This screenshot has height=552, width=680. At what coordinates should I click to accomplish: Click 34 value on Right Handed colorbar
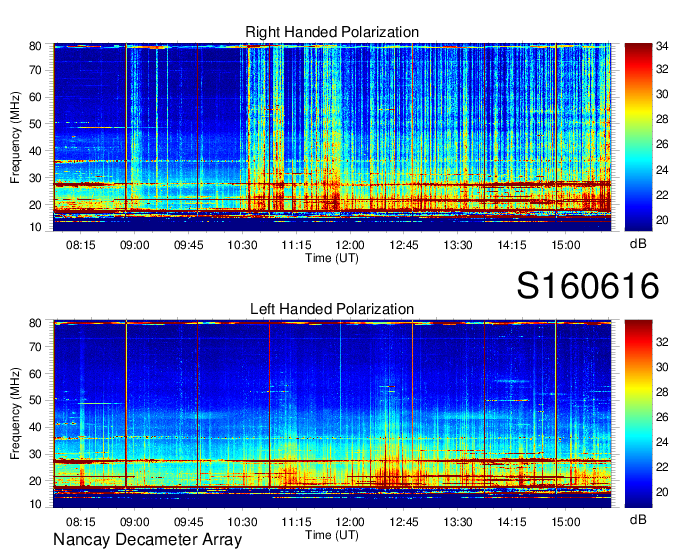pos(662,46)
